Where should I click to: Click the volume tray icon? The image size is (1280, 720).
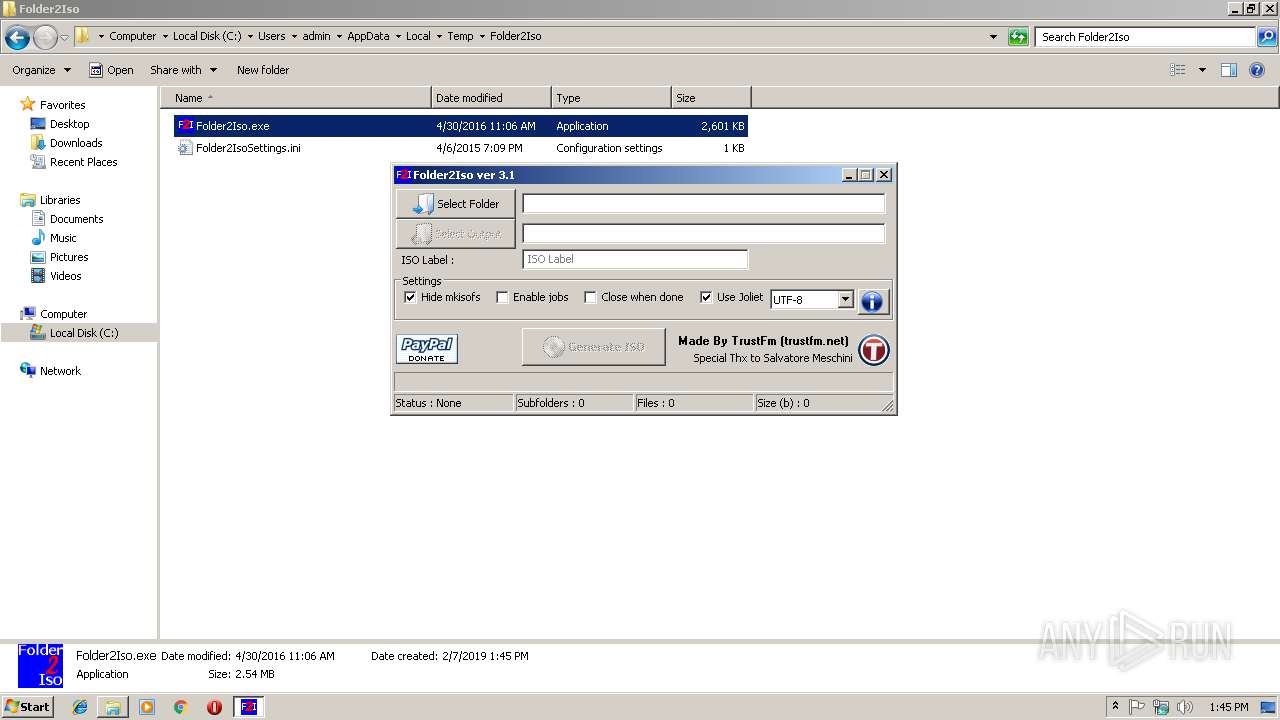[x=1185, y=707]
